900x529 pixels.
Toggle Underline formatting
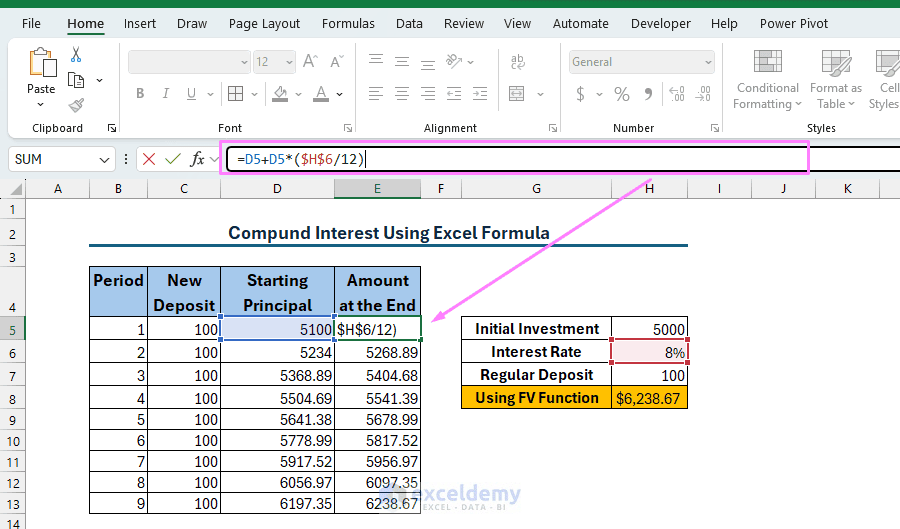coord(191,94)
